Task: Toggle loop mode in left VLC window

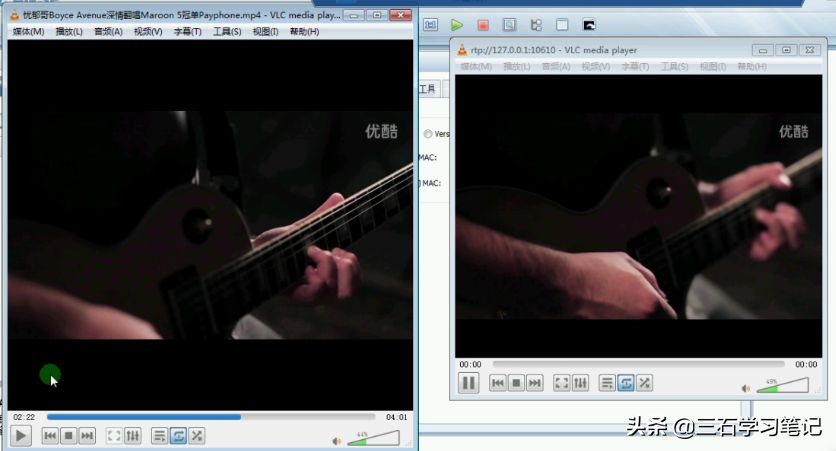Action: tap(179, 436)
